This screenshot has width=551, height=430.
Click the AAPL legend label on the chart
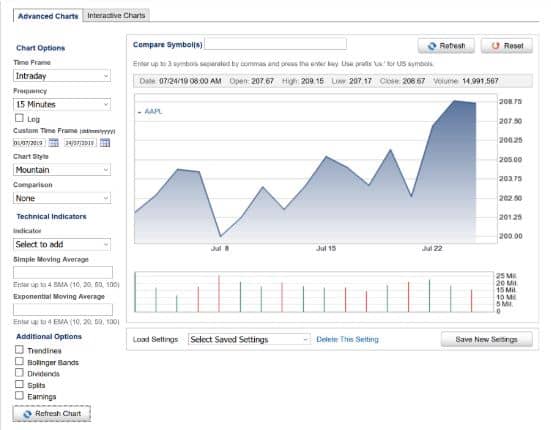point(153,111)
